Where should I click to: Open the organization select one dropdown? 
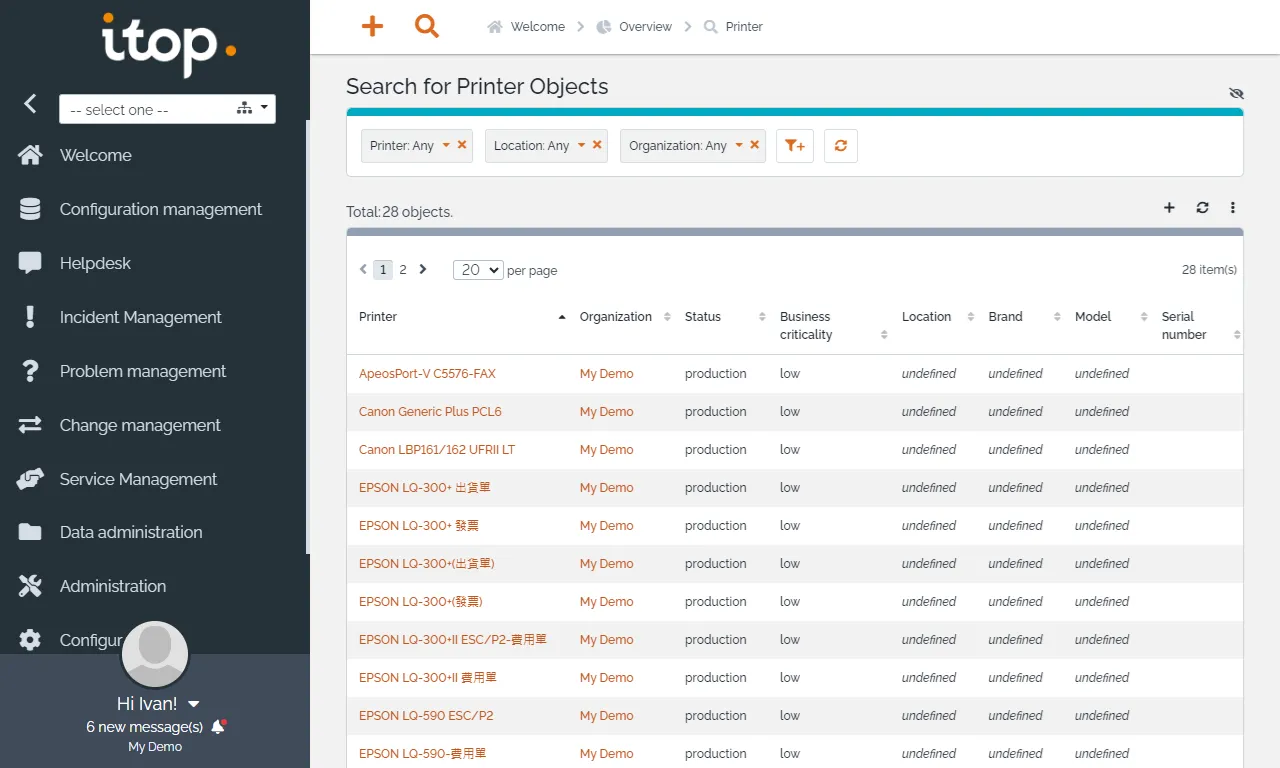pyautogui.click(x=167, y=109)
